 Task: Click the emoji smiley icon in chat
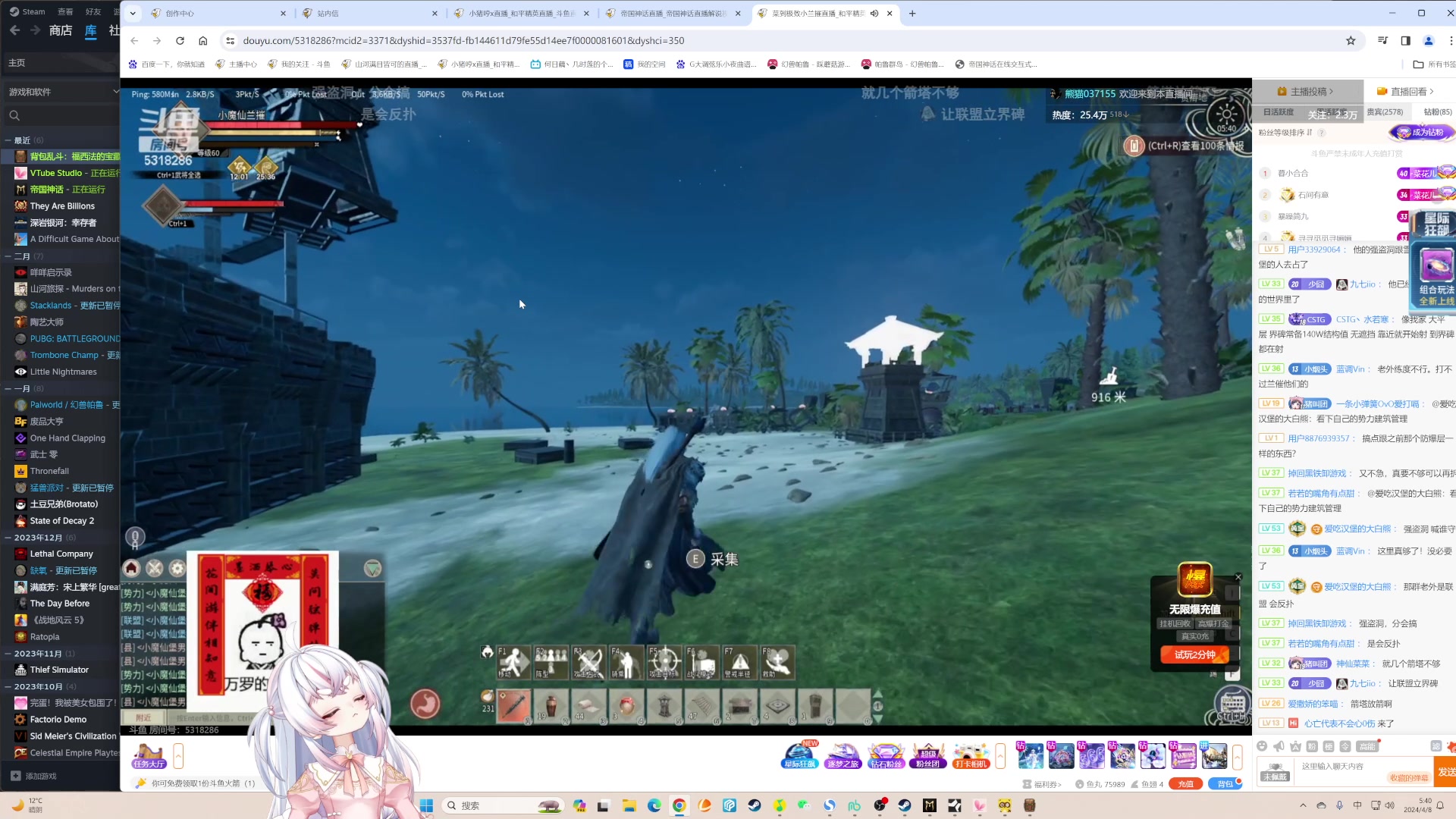tap(1262, 746)
